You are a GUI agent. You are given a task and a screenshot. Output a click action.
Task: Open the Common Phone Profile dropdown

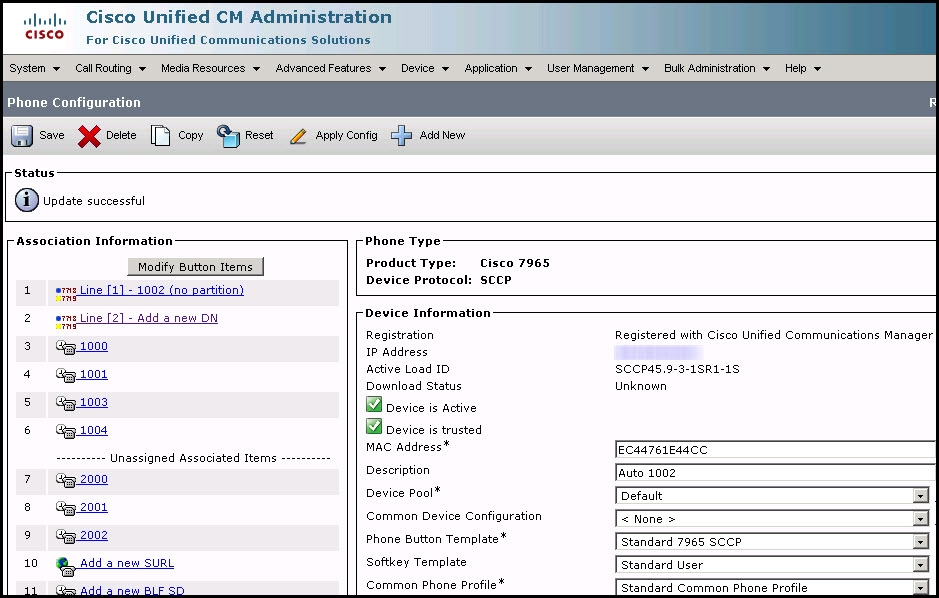click(772, 587)
